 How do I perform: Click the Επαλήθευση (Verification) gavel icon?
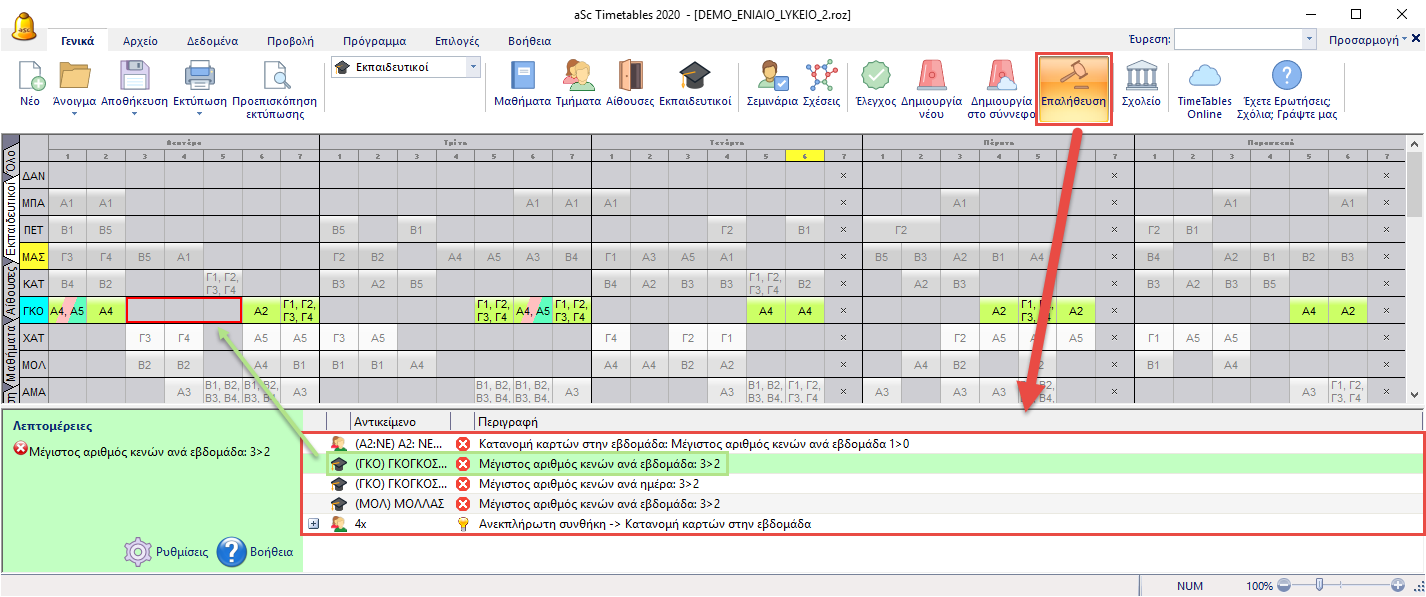(1073, 78)
